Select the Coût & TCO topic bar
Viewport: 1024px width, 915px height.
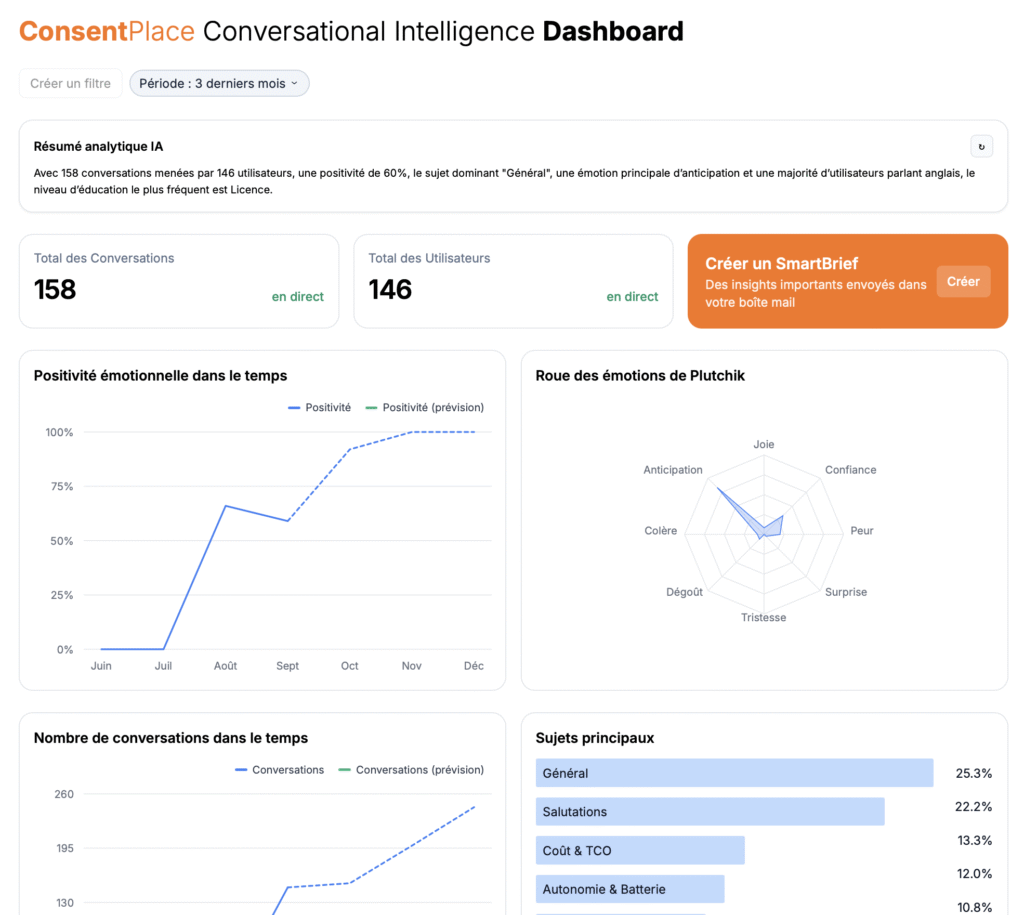pos(640,850)
